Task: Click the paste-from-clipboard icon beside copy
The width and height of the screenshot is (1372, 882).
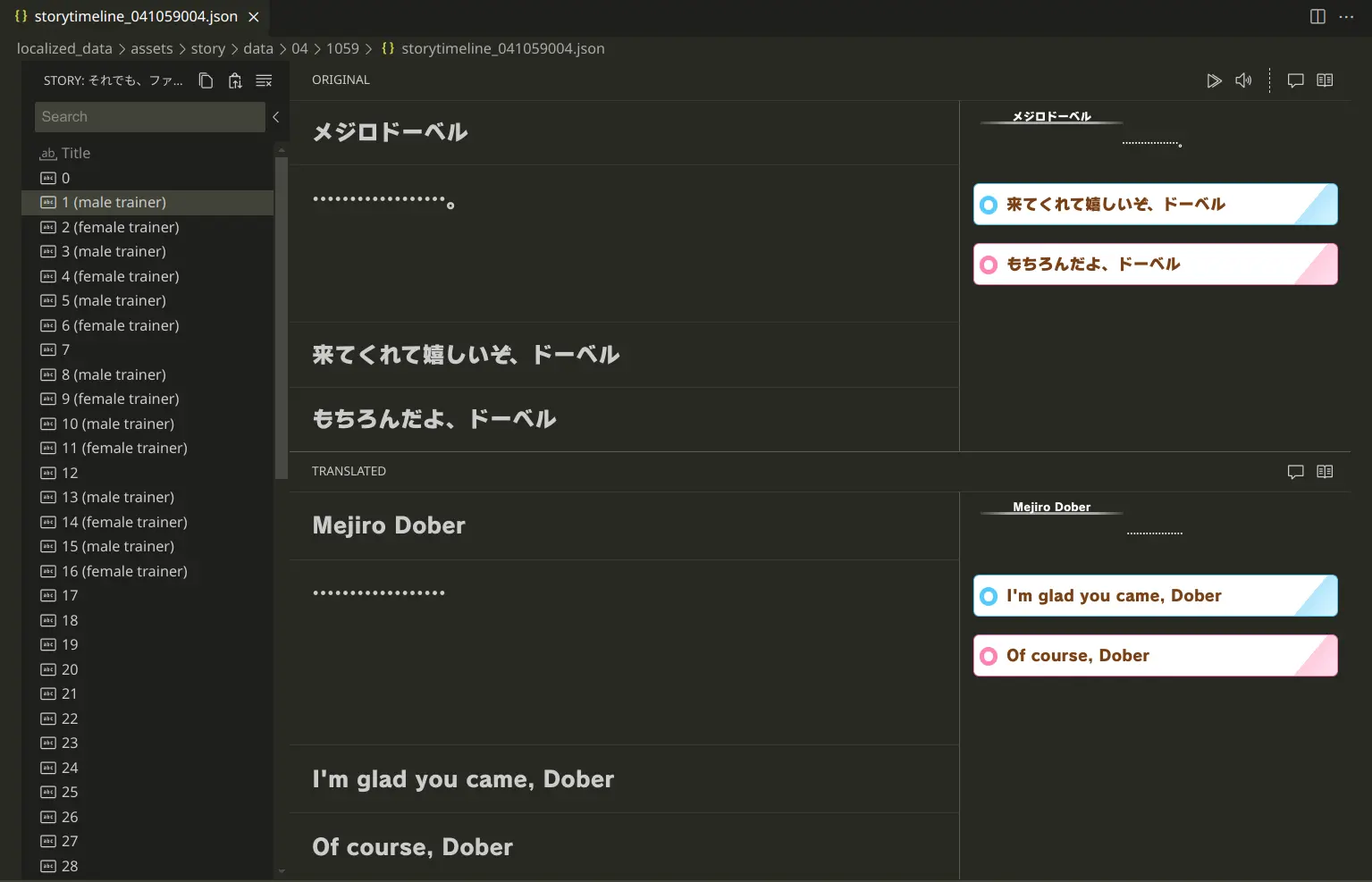Action: coord(234,80)
